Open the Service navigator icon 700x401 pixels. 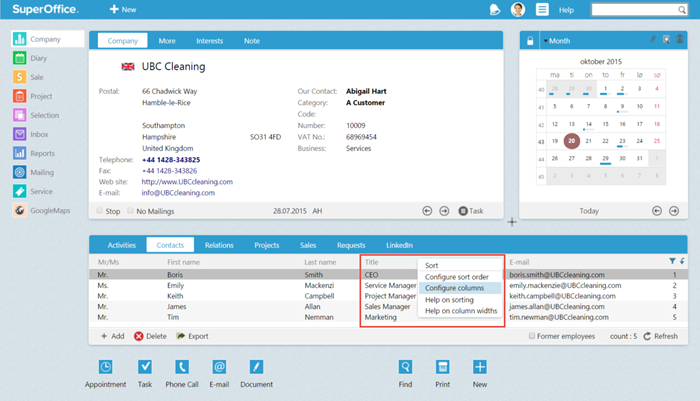pyautogui.click(x=20, y=191)
